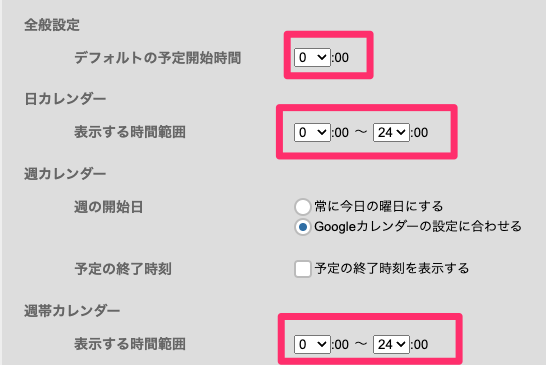
Task: Enable the 予定の終了時刻を表示する checkbox
Action: pyautogui.click(x=303, y=269)
